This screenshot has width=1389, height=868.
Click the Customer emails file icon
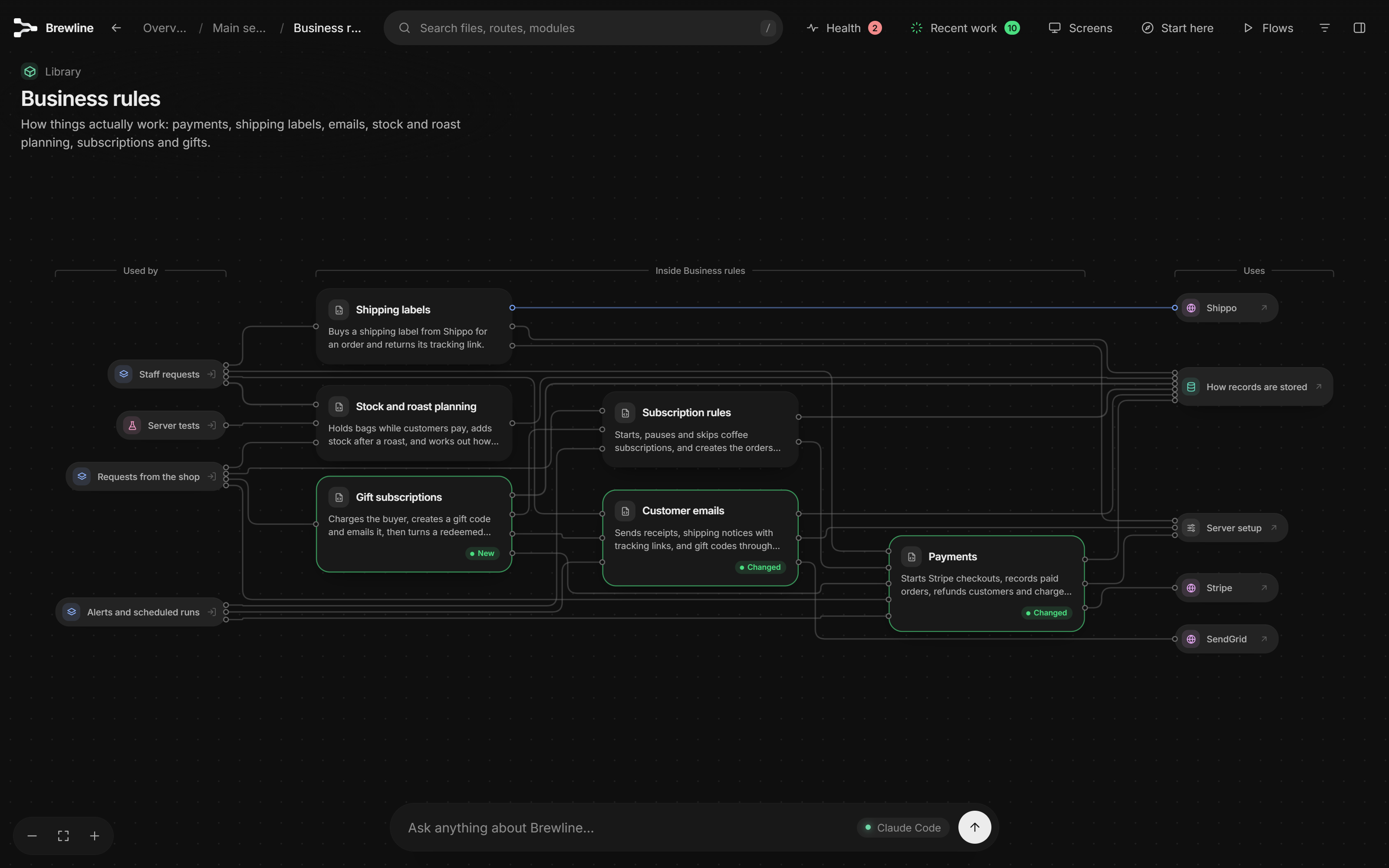coord(625,511)
